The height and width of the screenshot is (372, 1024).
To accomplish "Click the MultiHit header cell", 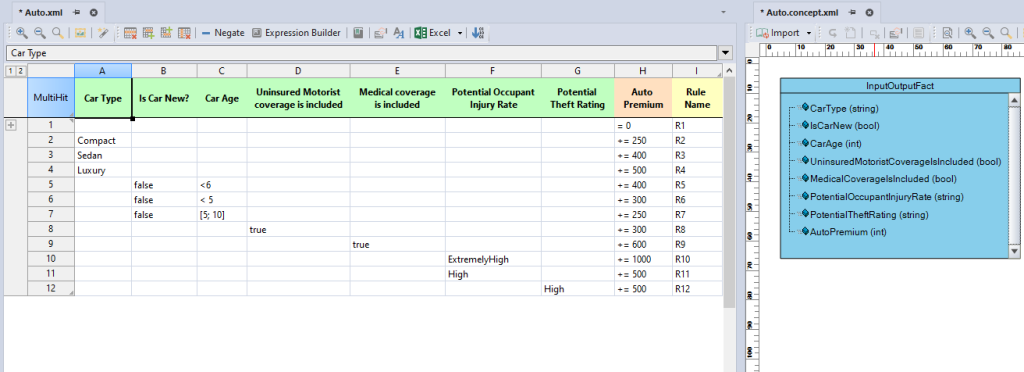I will pyautogui.click(x=51, y=98).
